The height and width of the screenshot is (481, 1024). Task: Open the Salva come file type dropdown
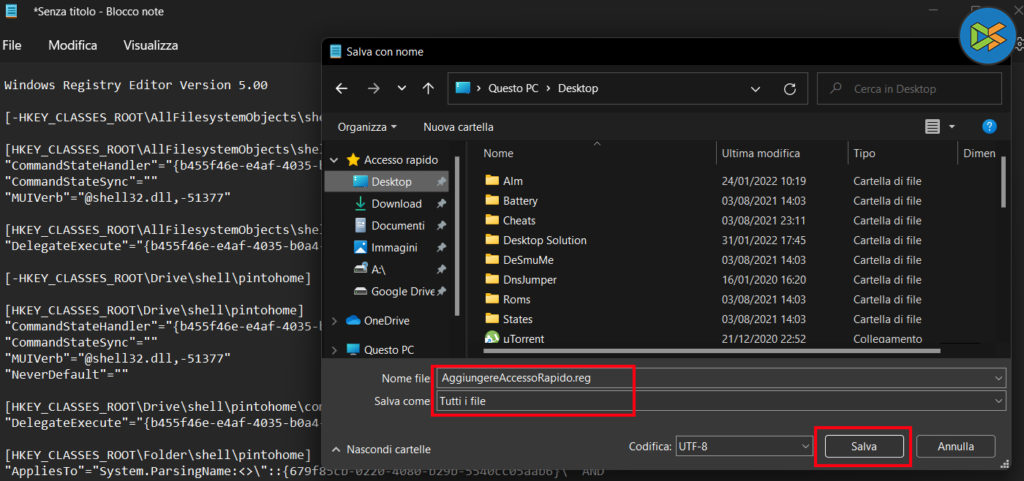[x=718, y=400]
